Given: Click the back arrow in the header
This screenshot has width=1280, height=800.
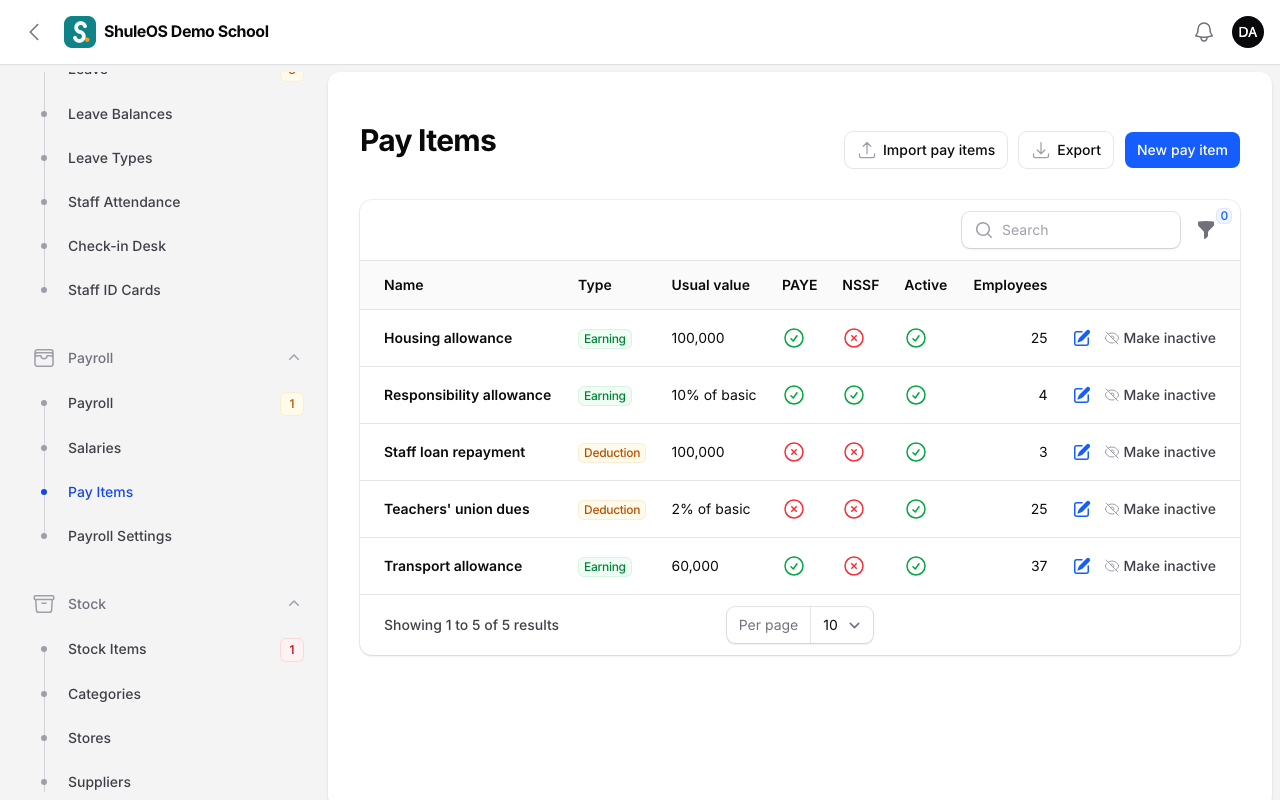Looking at the screenshot, I should [x=34, y=32].
